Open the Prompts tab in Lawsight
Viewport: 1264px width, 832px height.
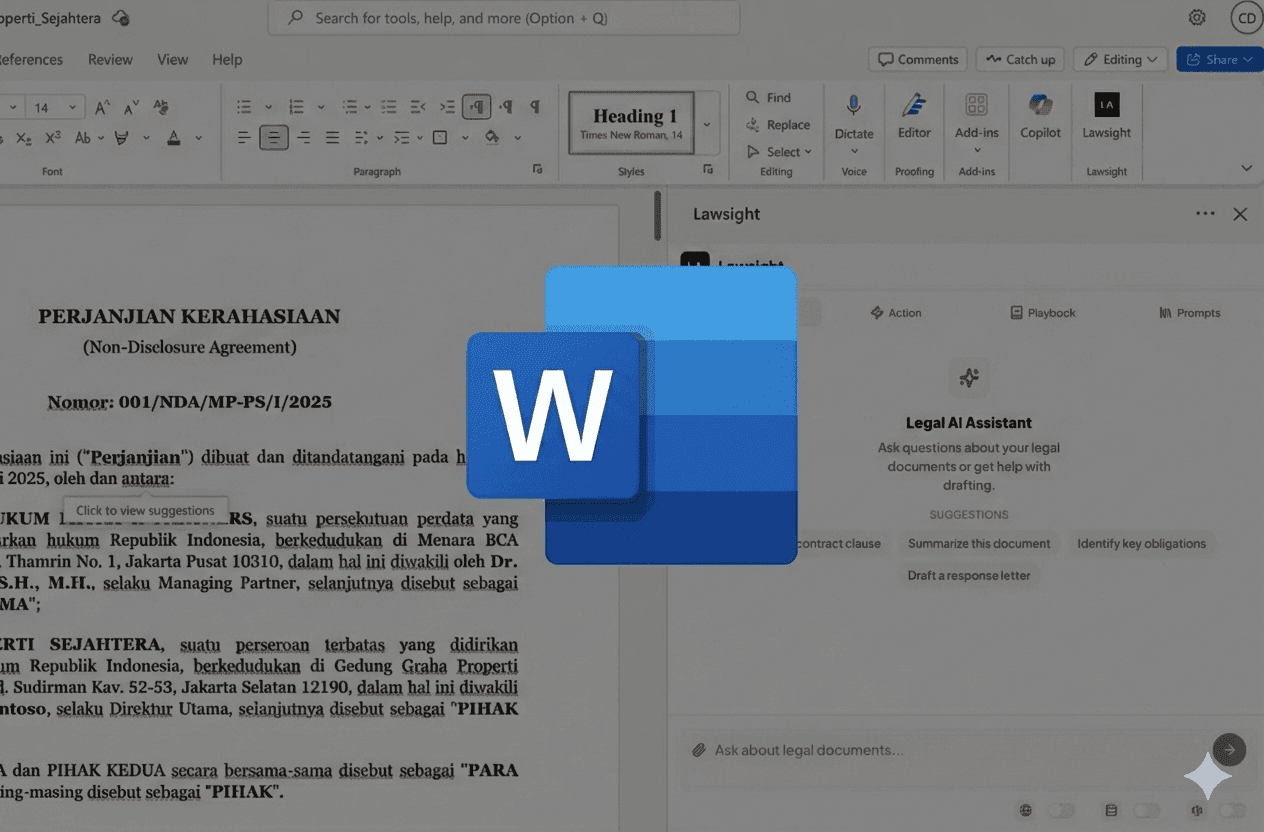tap(1189, 312)
